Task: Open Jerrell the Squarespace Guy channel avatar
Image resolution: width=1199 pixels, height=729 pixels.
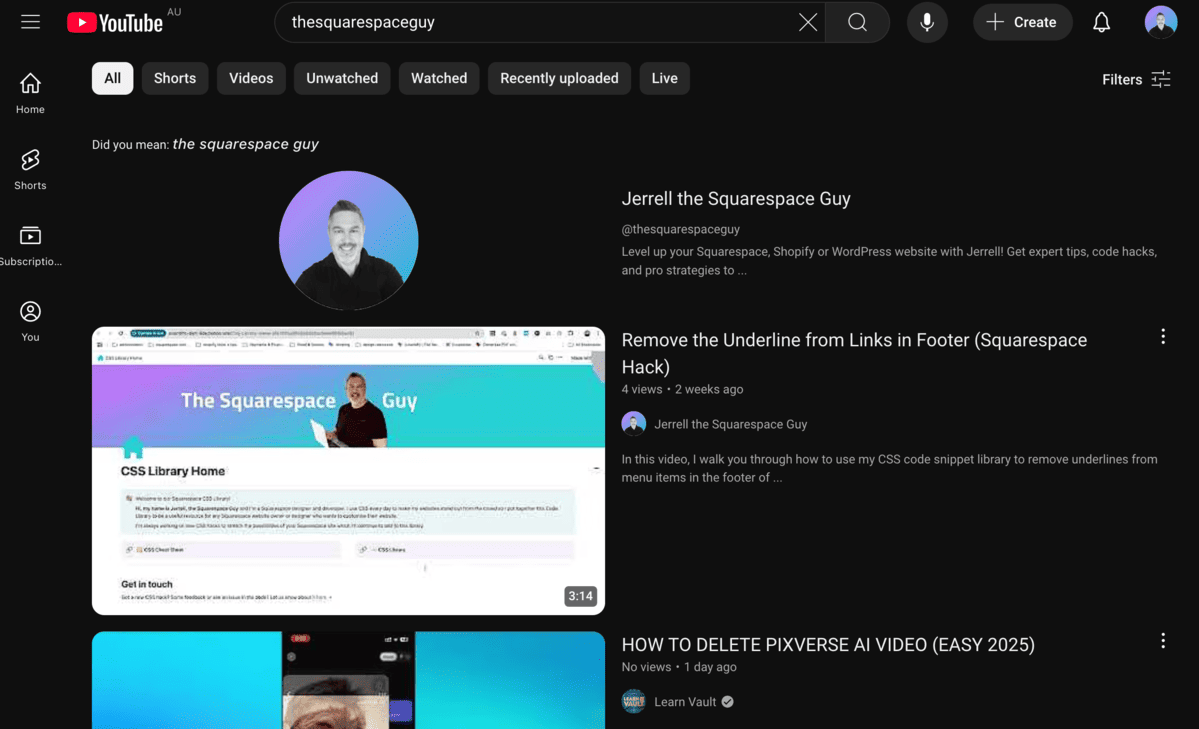Action: coord(348,240)
